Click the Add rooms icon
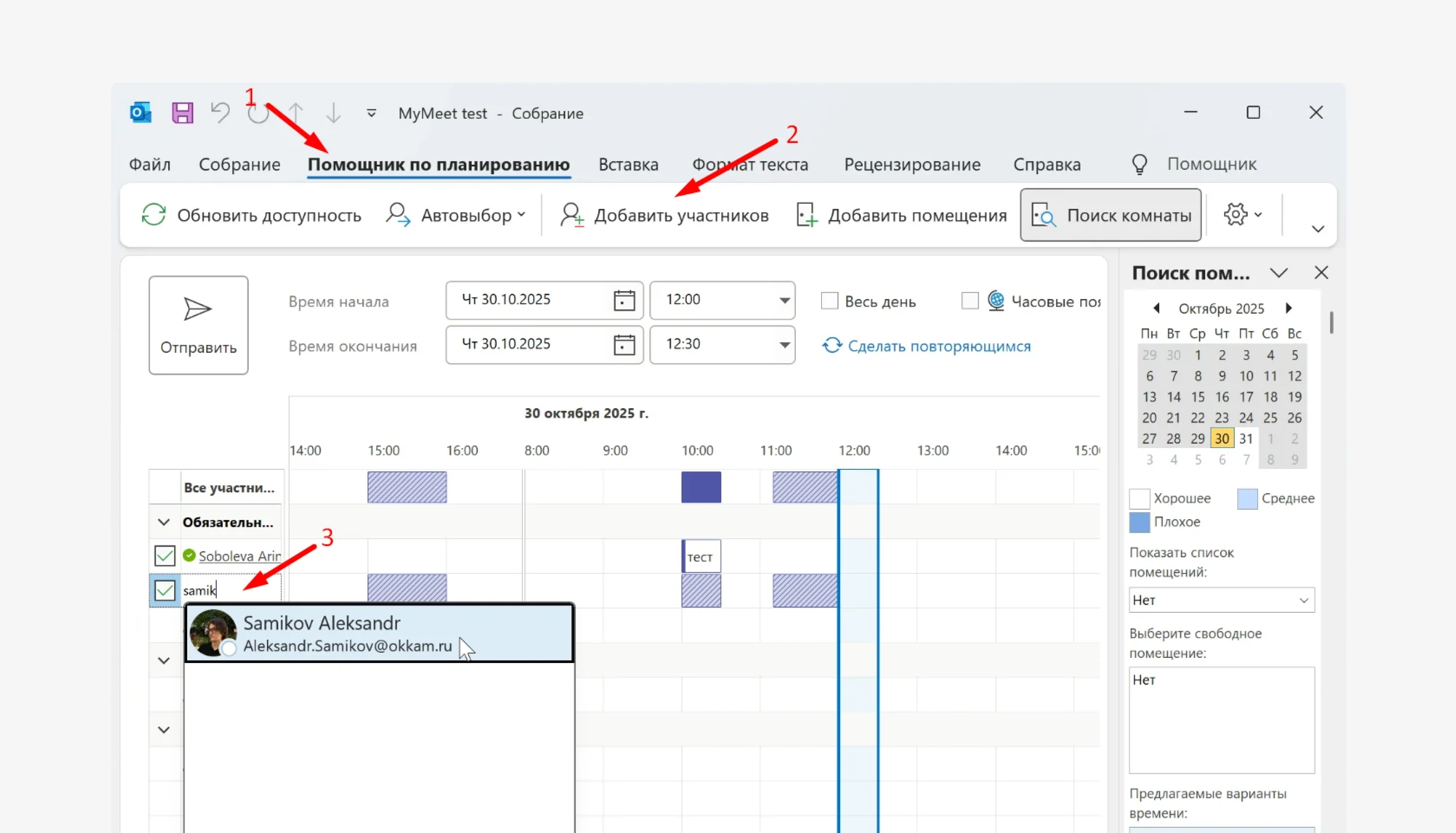 [806, 215]
